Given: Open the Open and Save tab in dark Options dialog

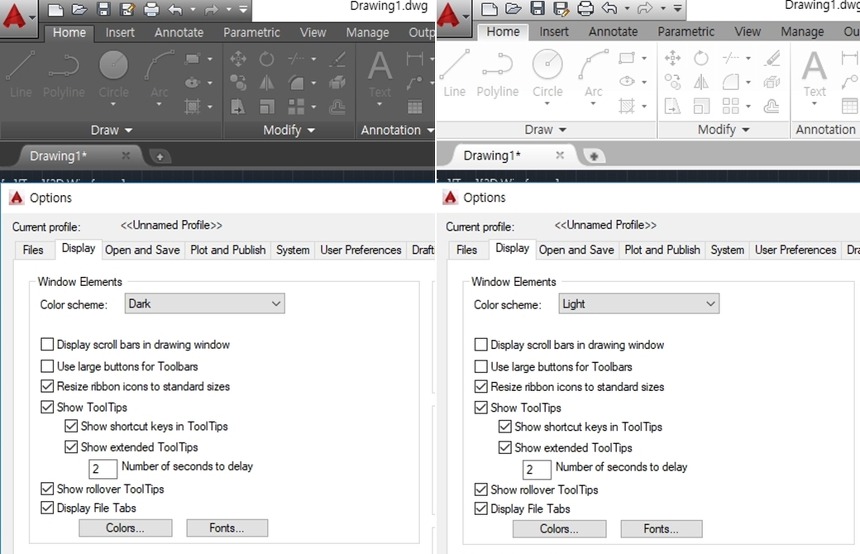Looking at the screenshot, I should coord(142,250).
